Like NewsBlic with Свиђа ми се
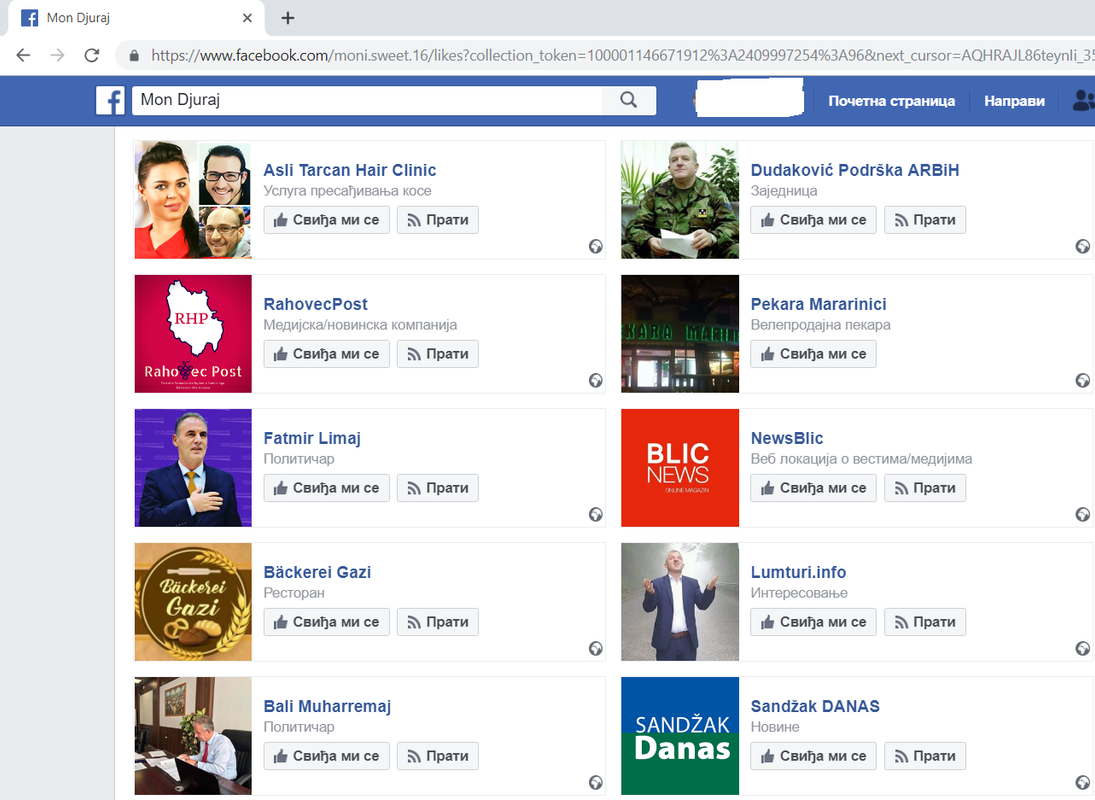The width and height of the screenshot is (1095, 800). pyautogui.click(x=813, y=488)
